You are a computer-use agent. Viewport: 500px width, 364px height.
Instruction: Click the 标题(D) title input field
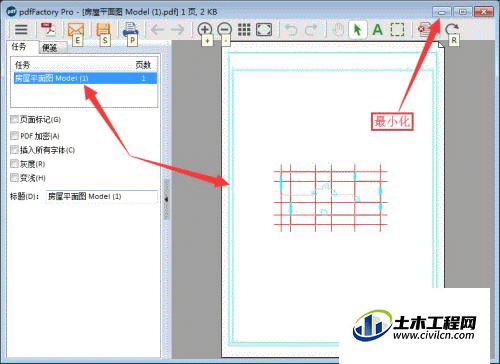[101, 196]
